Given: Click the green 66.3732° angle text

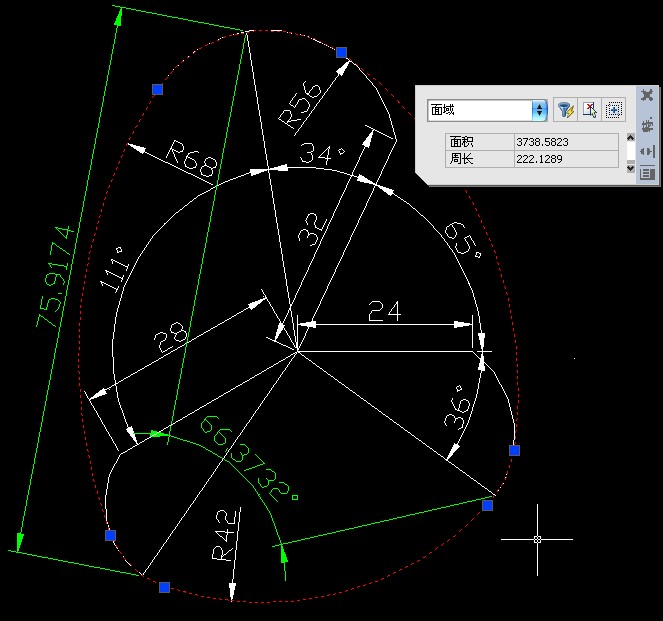Looking at the screenshot, I should pos(249,459).
